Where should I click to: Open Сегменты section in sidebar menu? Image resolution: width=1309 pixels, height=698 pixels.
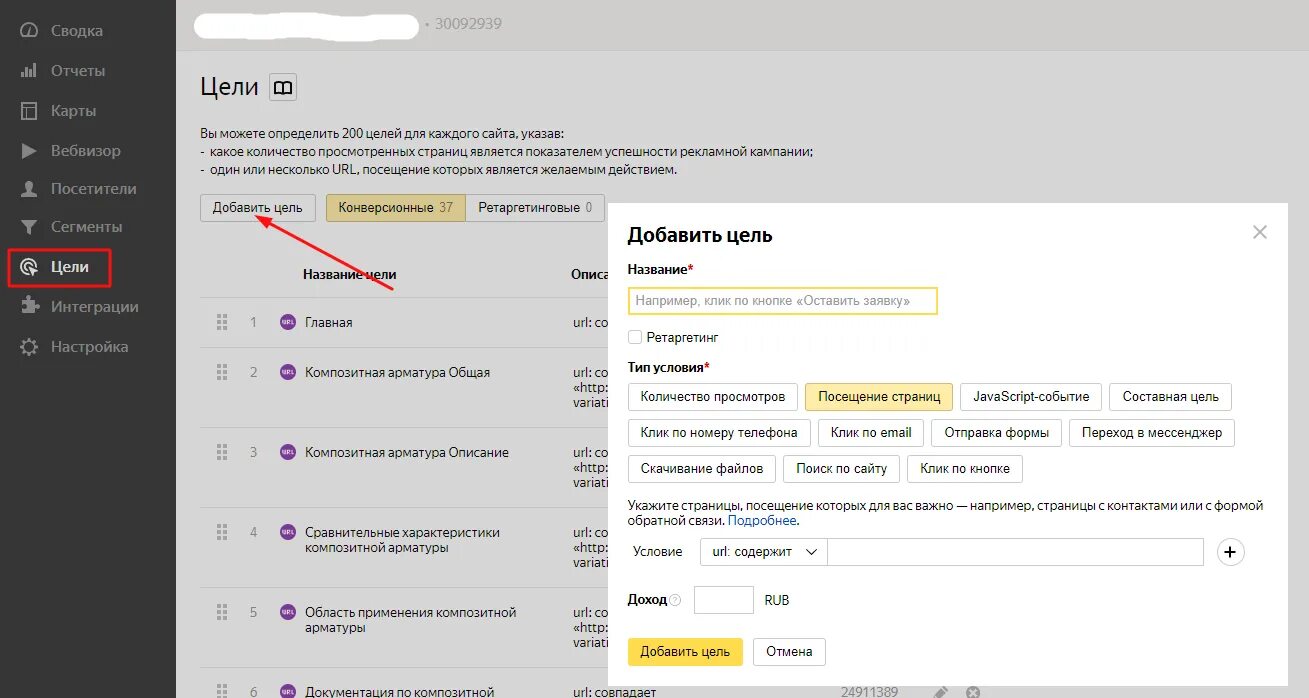point(87,227)
